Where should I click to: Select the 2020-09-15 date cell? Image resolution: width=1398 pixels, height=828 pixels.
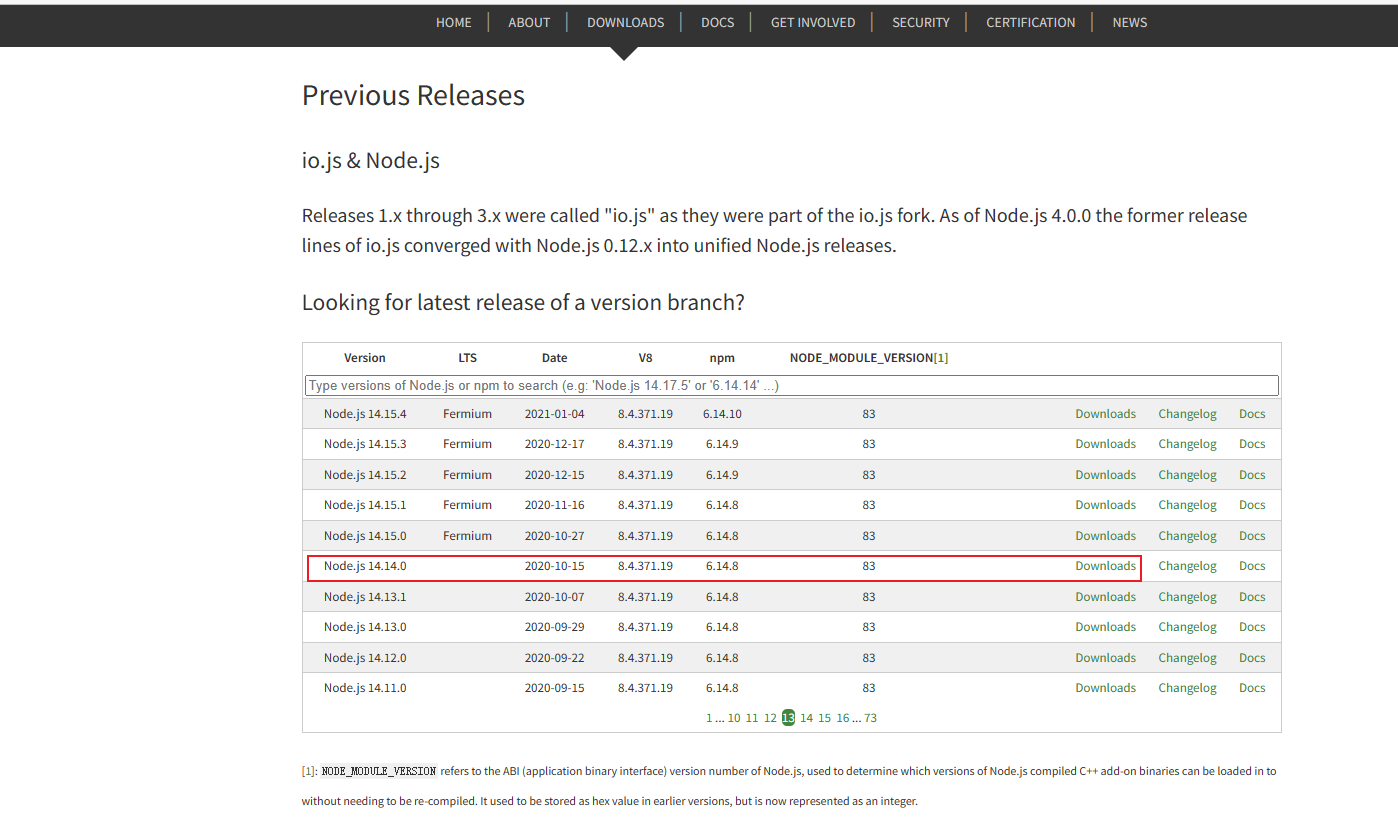(x=554, y=688)
